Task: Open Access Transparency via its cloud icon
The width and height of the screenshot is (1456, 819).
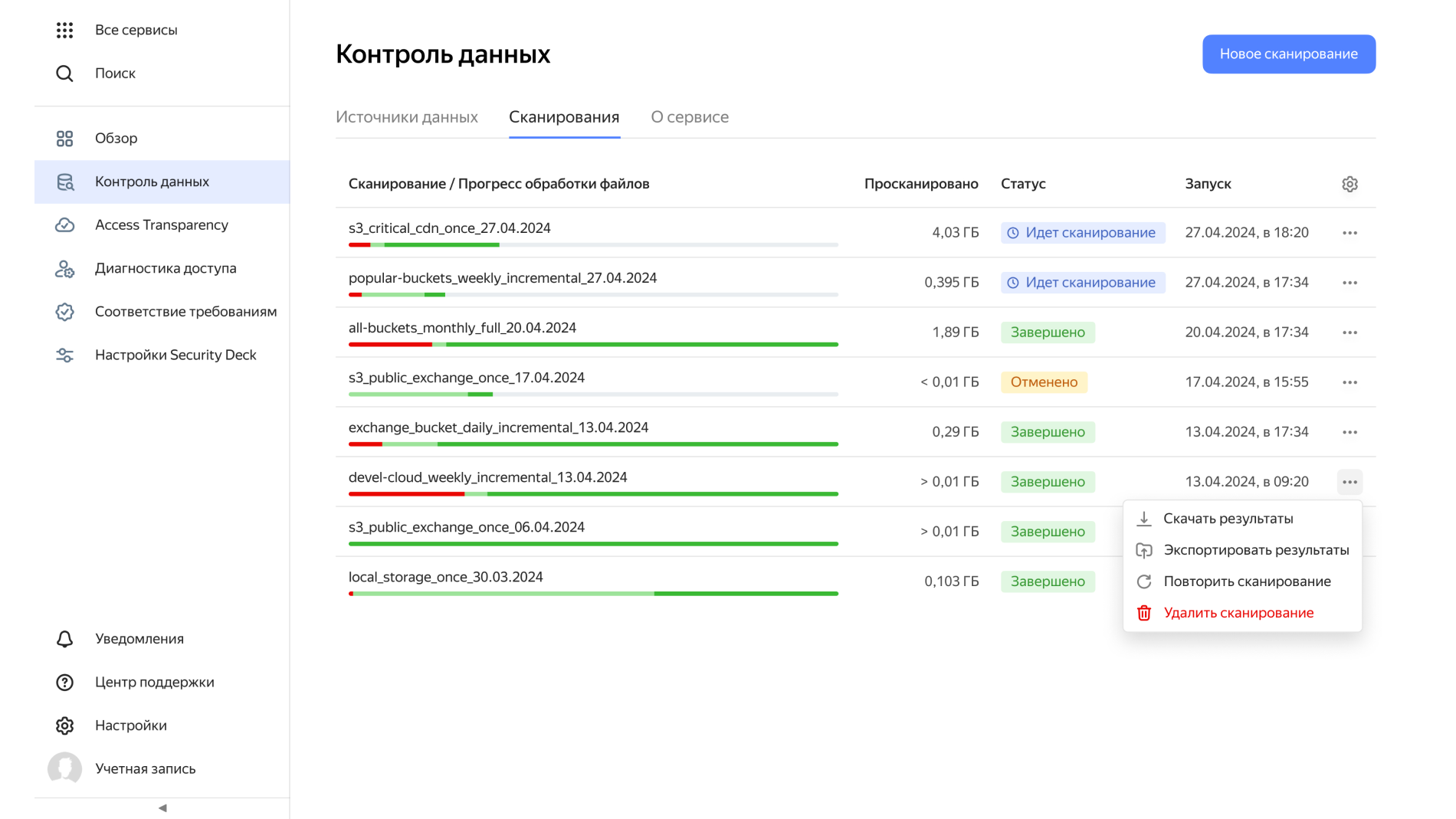Action: pos(64,224)
